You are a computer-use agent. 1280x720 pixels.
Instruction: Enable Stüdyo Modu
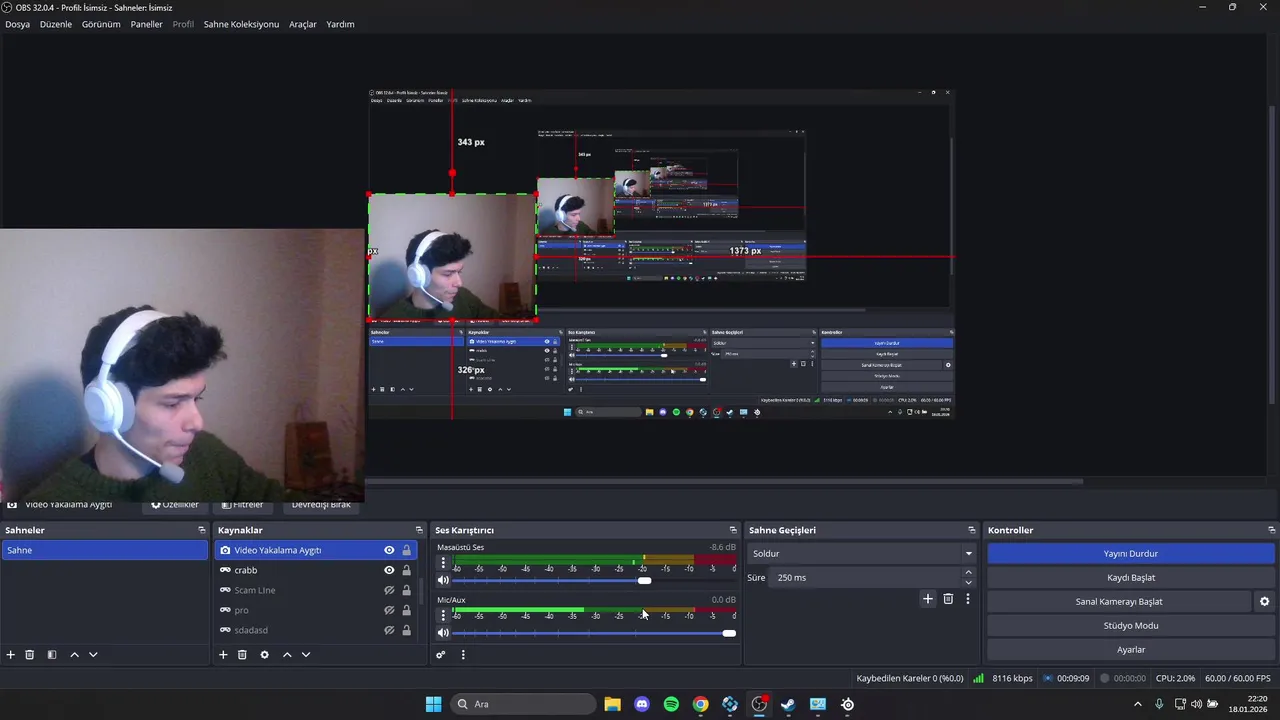1131,626
